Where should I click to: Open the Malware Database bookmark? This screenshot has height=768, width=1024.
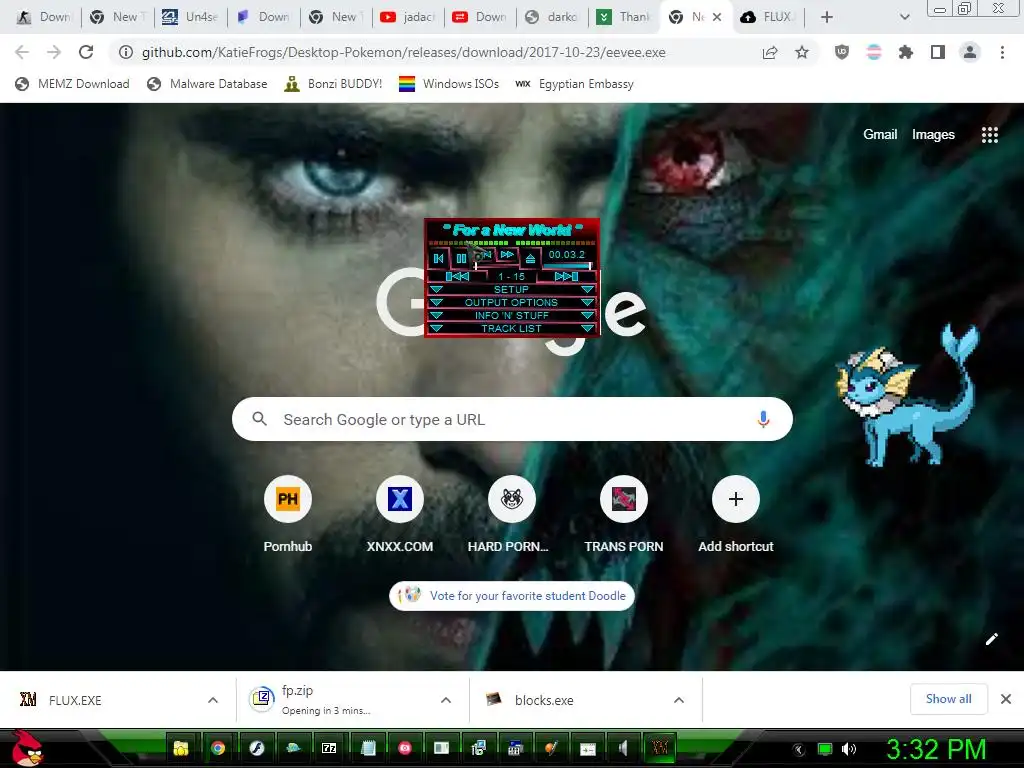click(x=207, y=84)
